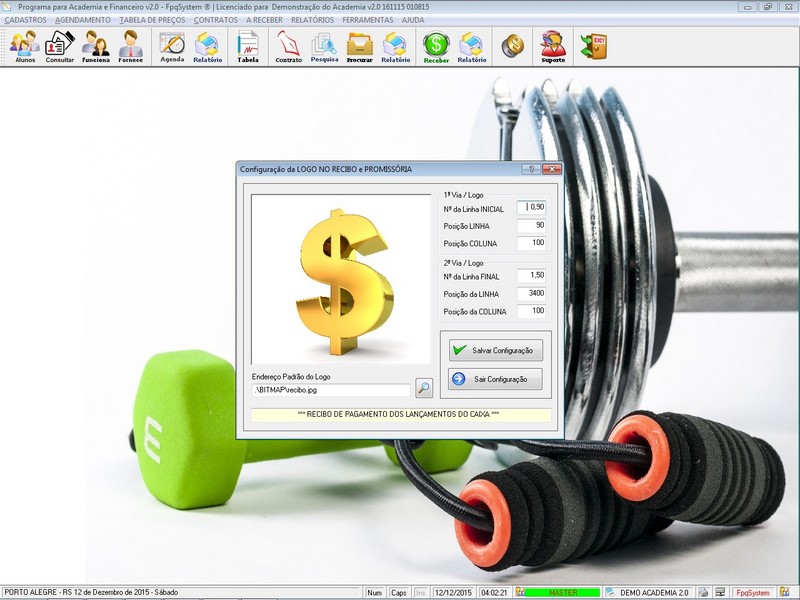
Task: Click the gold dollar logo preview image
Action: click(x=341, y=279)
